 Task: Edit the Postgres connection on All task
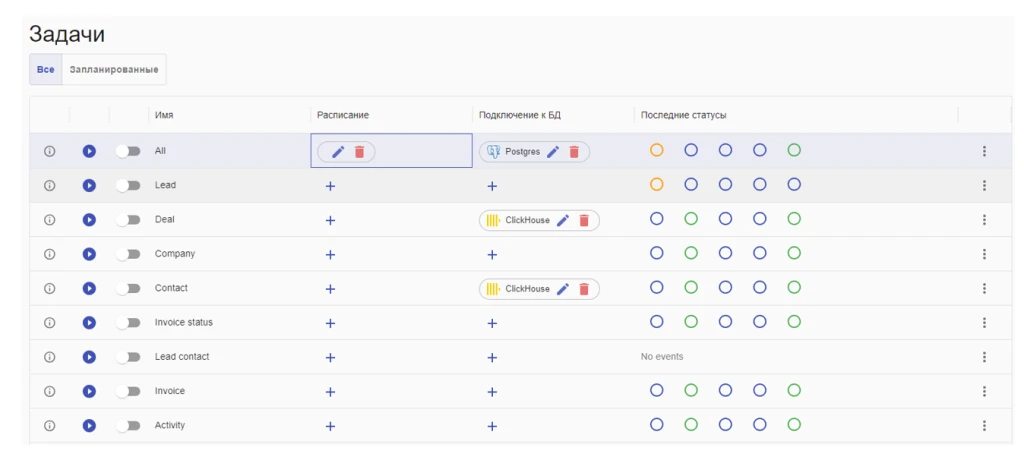point(553,152)
